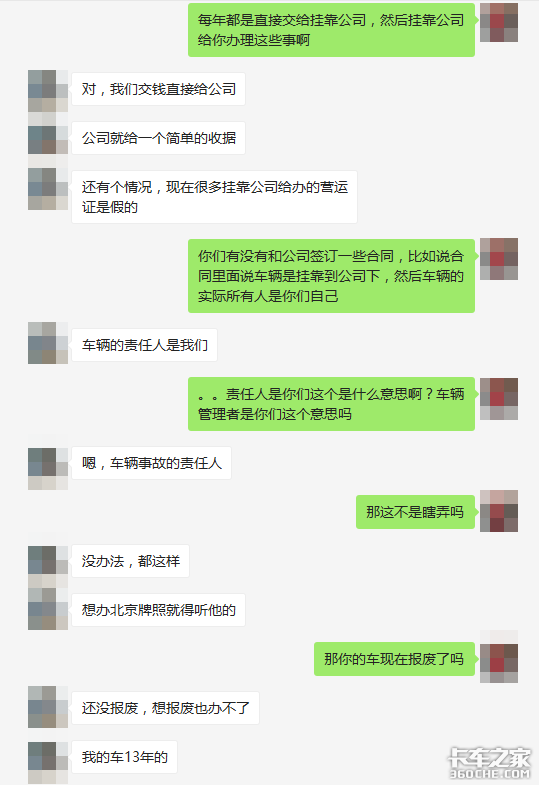The image size is (539, 785).
Task: Click the 卡车之家 360che.com watermark logo
Action: click(x=489, y=763)
